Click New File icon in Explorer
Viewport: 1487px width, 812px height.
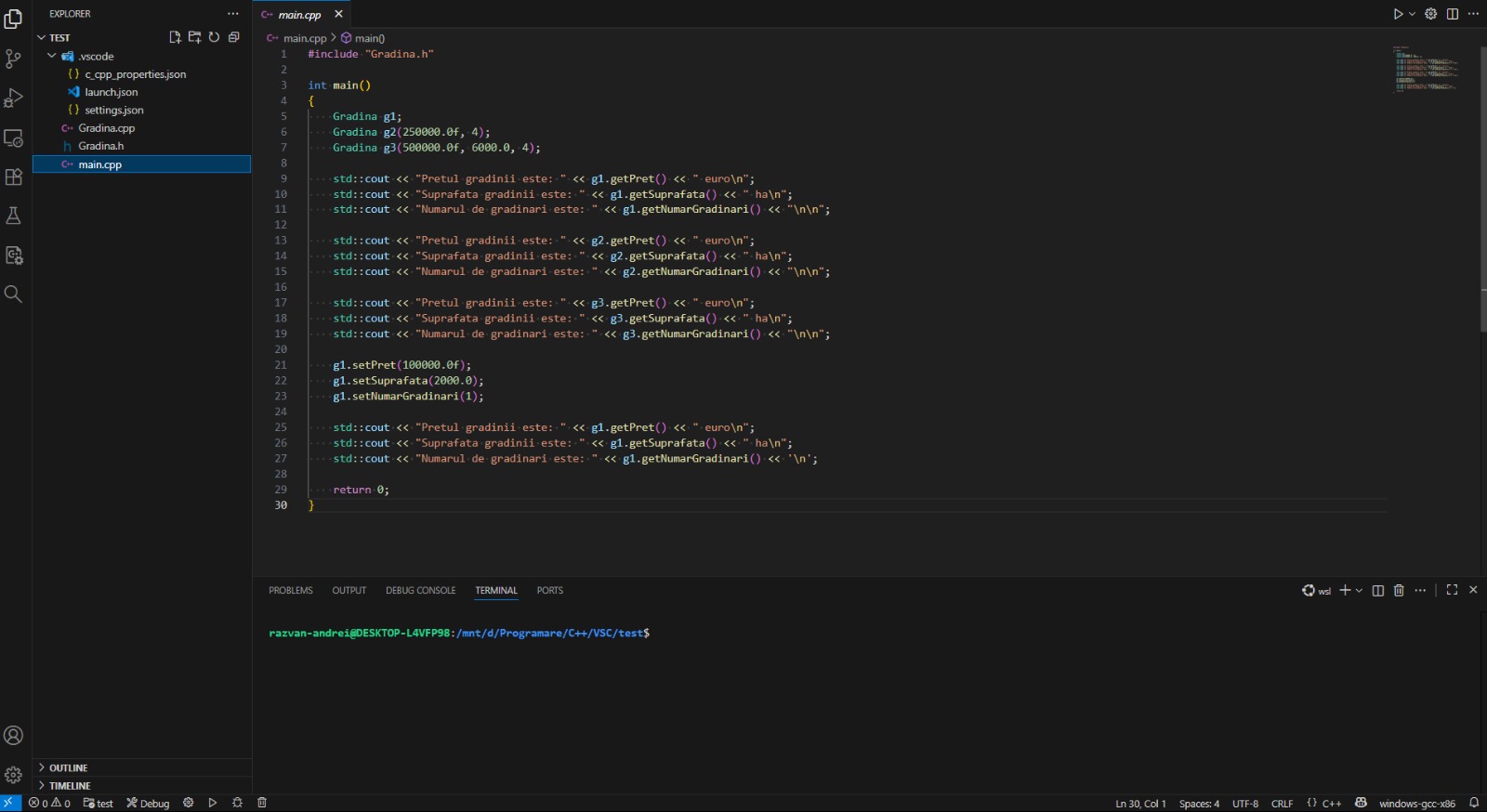[x=175, y=37]
